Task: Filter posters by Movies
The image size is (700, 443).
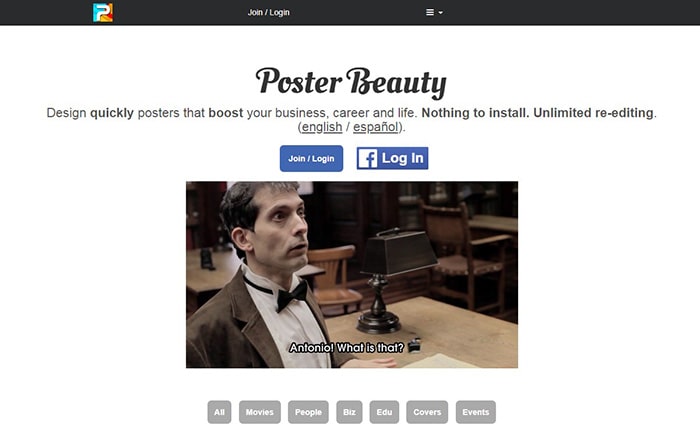Action: coord(260,412)
